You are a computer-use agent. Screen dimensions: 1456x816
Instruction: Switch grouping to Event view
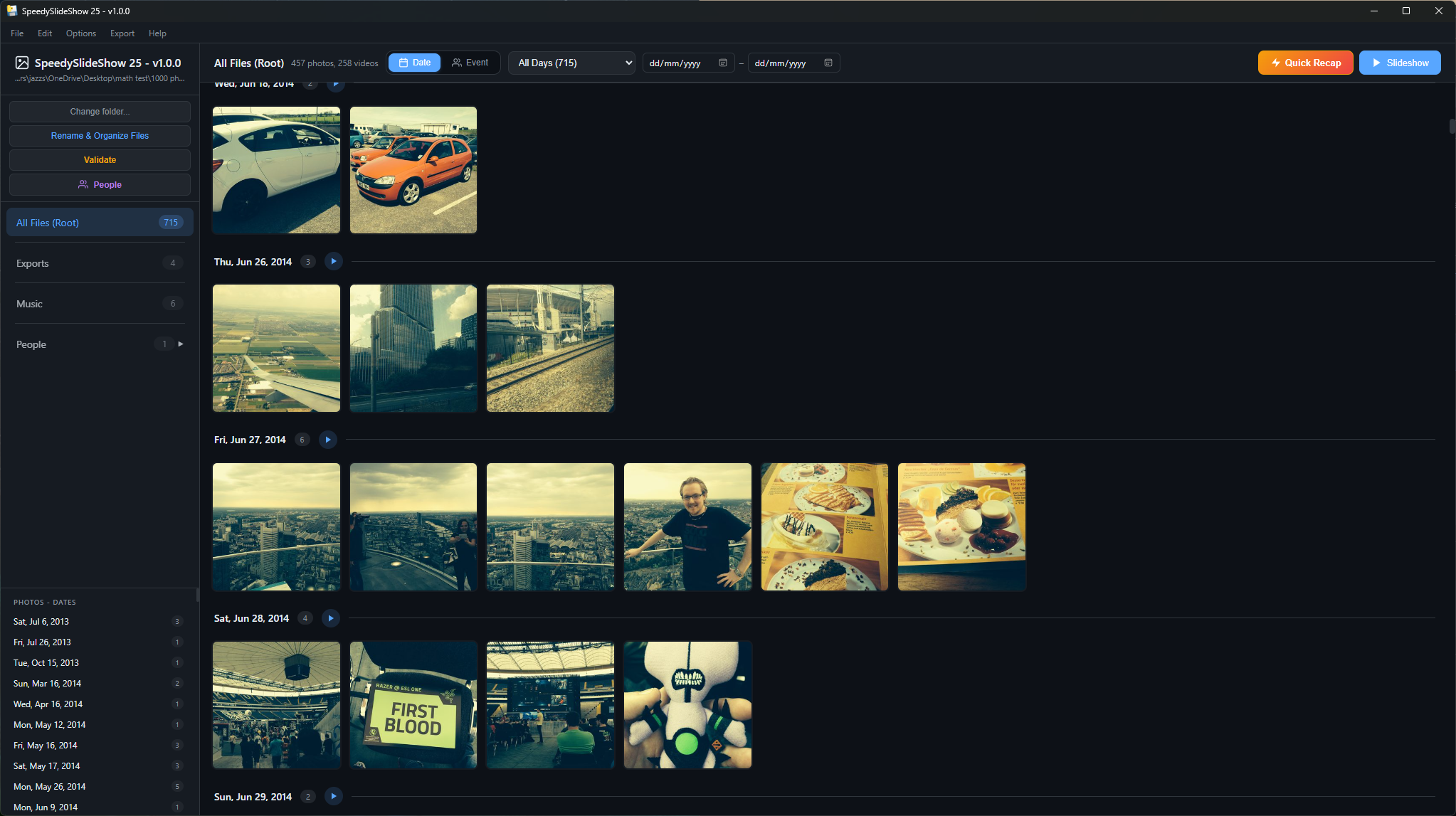coord(471,63)
